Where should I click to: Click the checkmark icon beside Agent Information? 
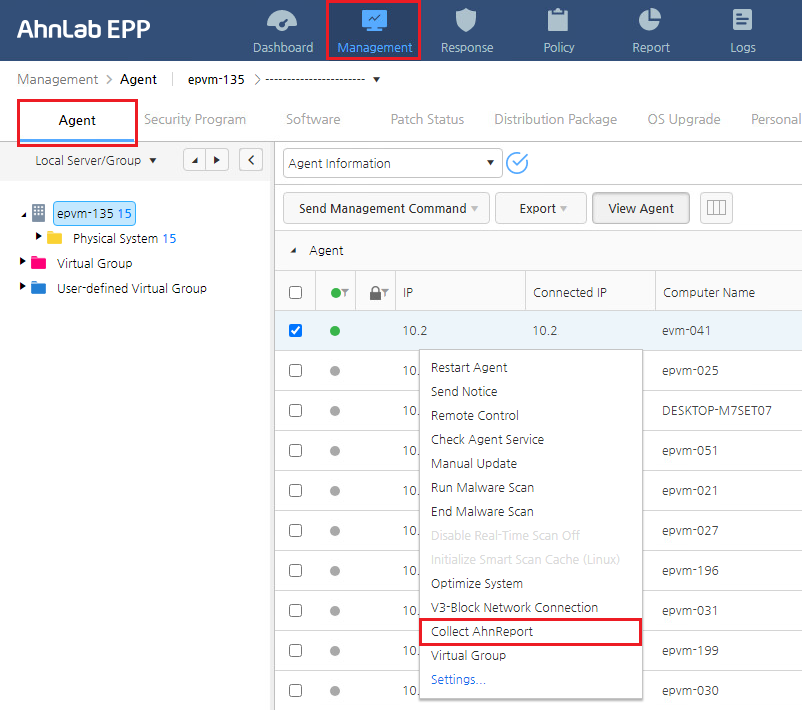(x=517, y=162)
